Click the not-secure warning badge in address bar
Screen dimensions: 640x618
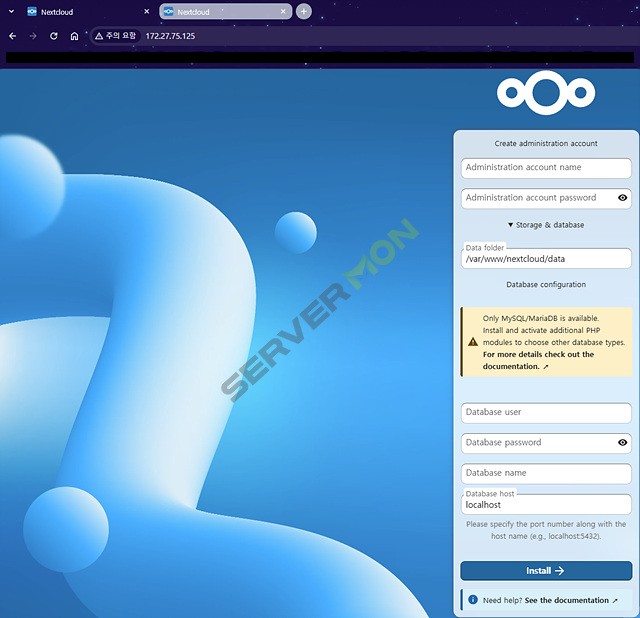coord(116,36)
